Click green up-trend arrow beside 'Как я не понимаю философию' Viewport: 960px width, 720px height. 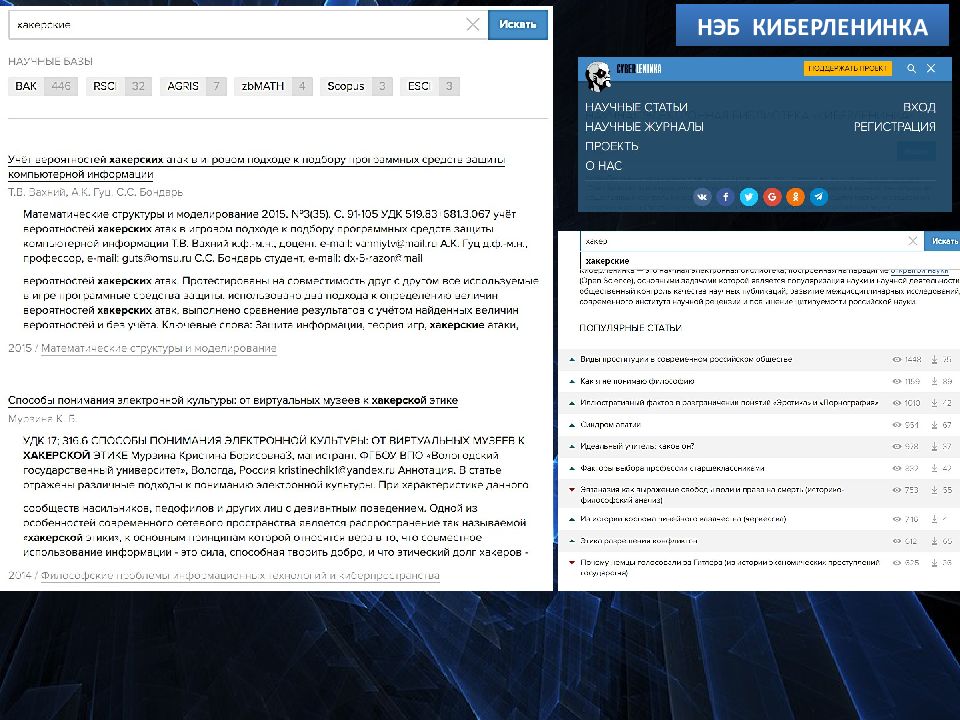click(x=572, y=381)
